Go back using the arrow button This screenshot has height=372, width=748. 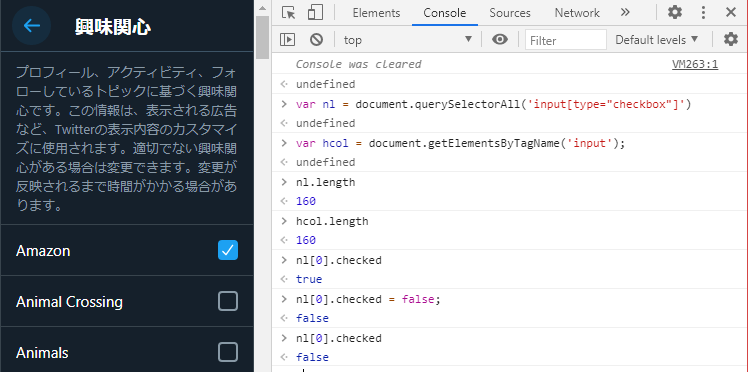coord(31,26)
